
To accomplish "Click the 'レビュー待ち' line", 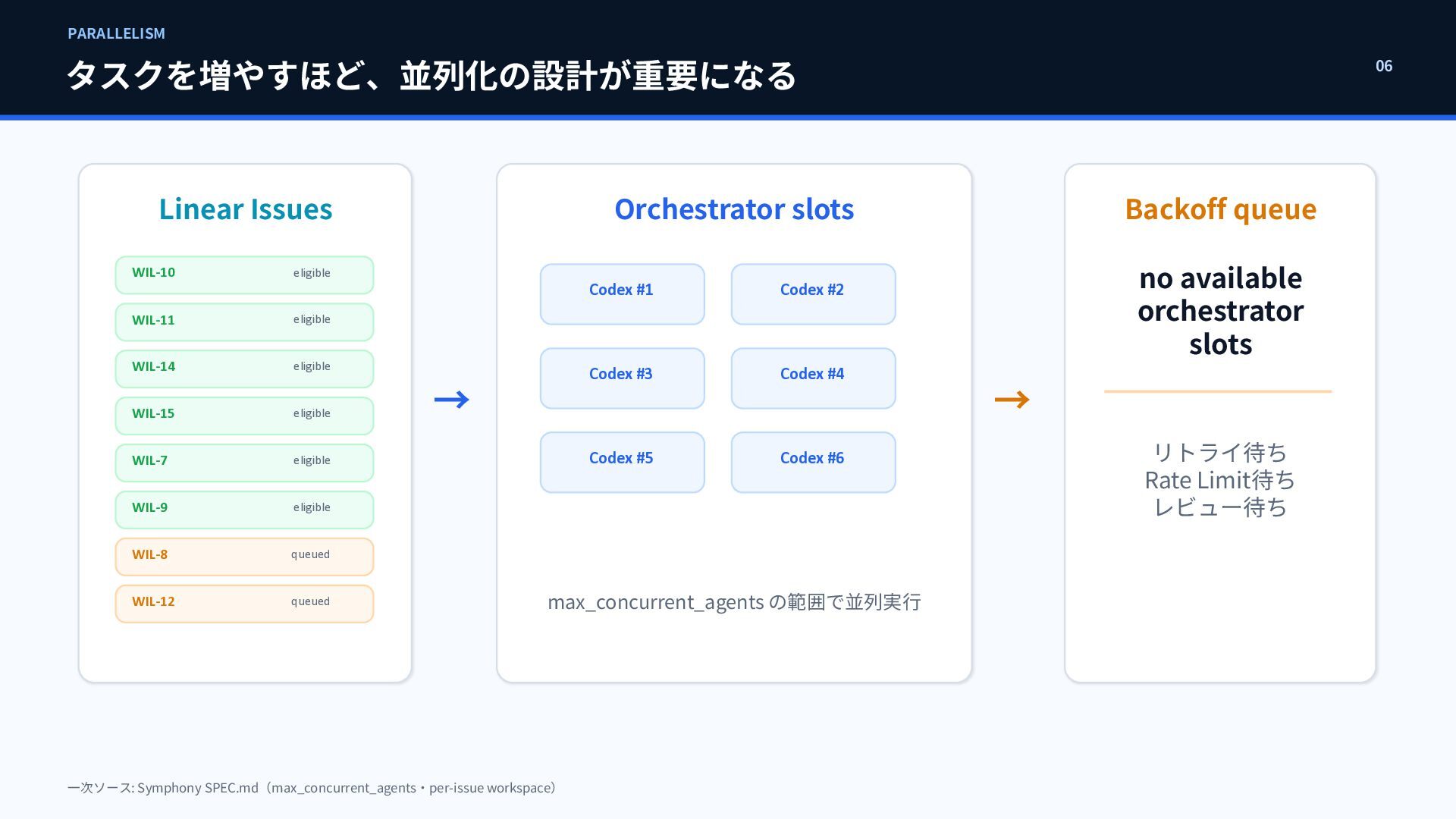I will pyautogui.click(x=1220, y=507).
